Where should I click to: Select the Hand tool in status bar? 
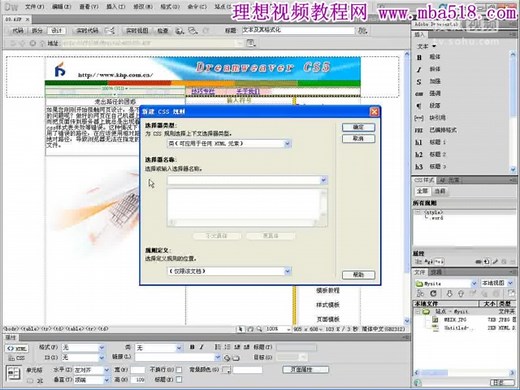(250, 329)
